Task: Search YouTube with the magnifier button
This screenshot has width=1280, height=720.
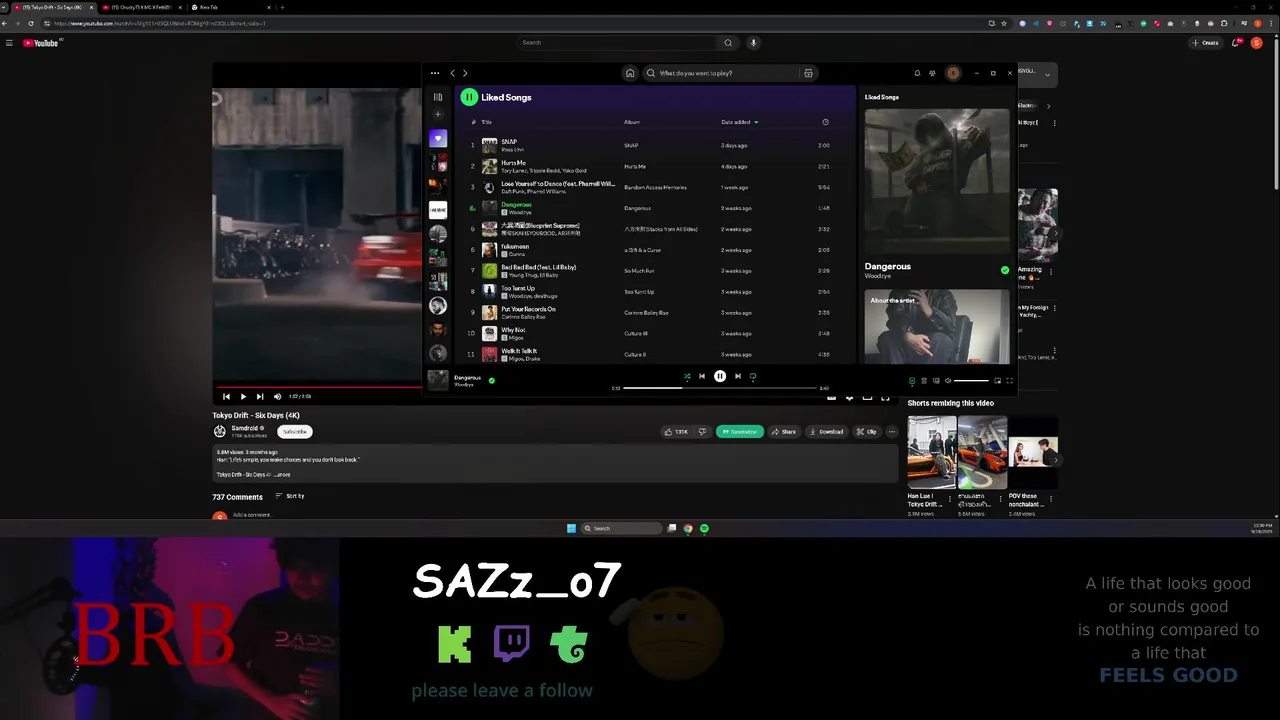Action: point(728,42)
